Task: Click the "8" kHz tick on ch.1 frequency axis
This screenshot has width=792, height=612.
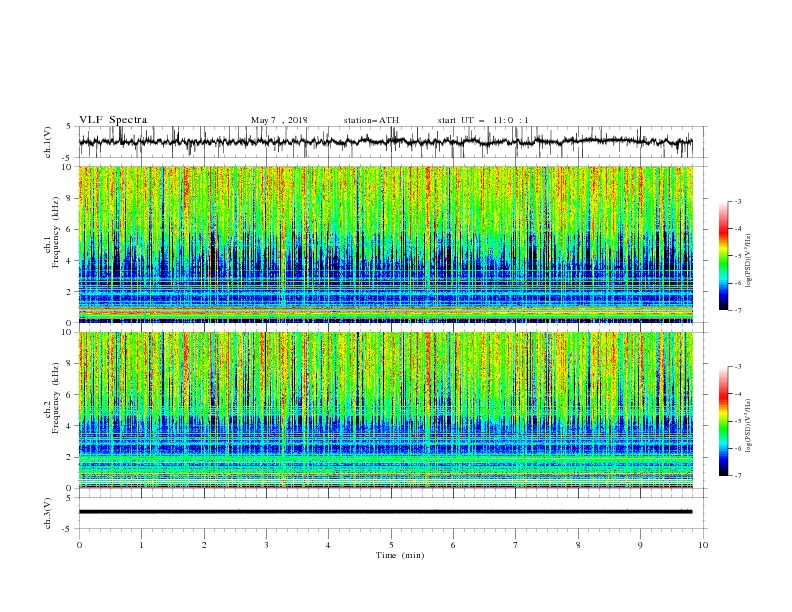Action: 70,198
